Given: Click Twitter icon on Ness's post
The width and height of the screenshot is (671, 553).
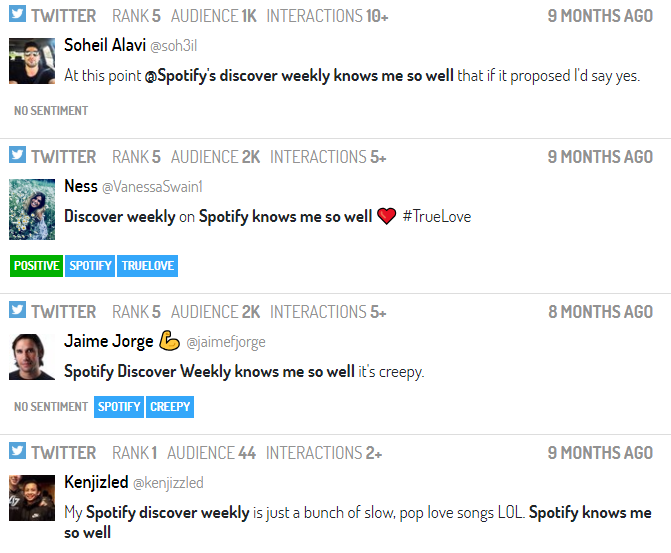Looking at the screenshot, I should coord(18,155).
